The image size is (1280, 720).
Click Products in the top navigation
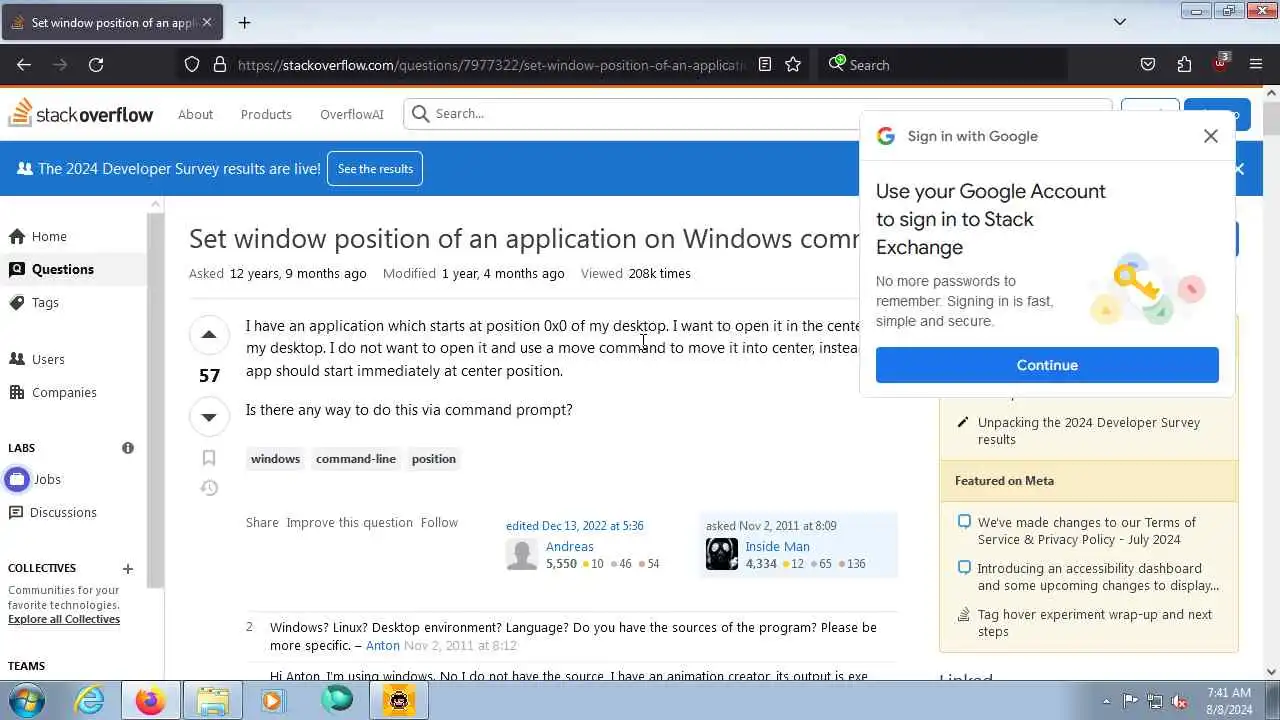(266, 114)
